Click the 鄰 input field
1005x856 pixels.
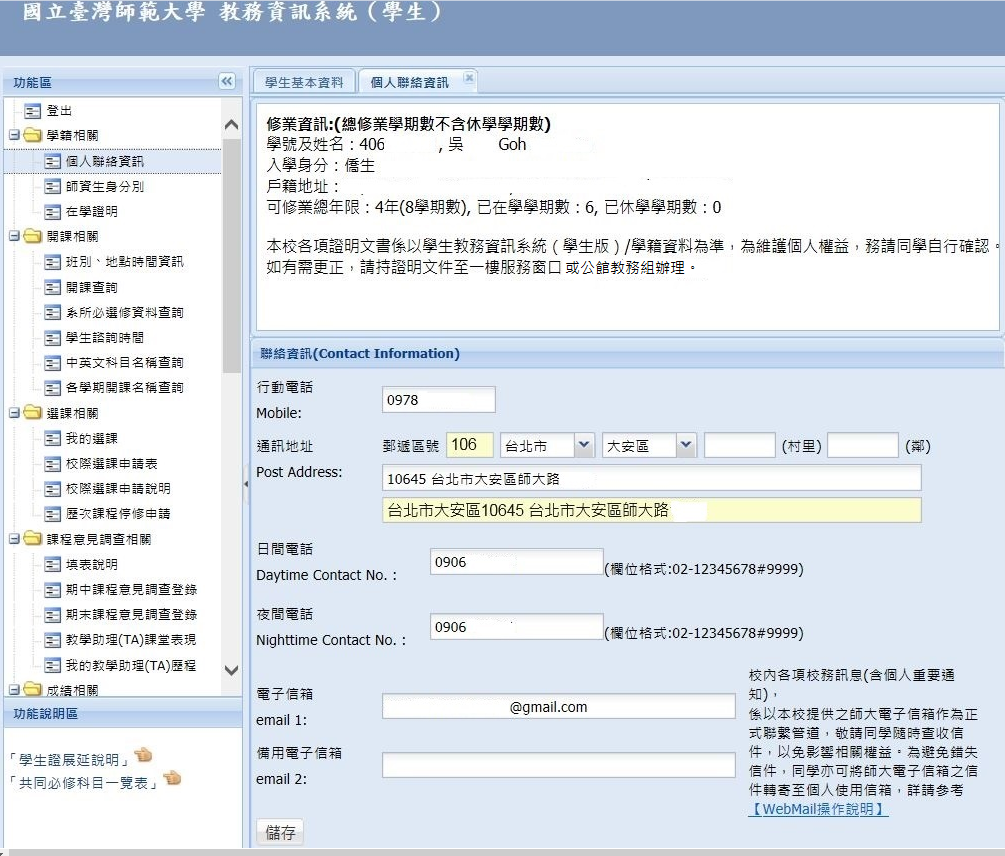863,445
